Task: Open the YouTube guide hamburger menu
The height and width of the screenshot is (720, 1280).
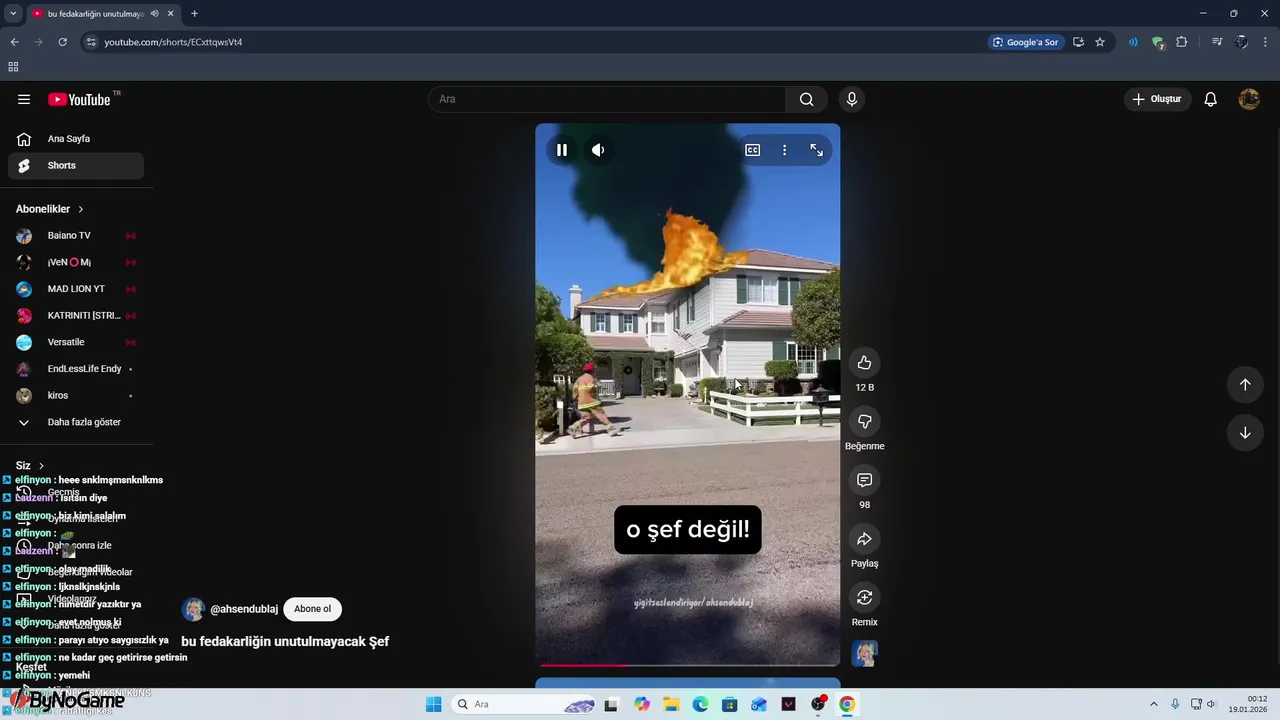Action: tap(24, 99)
